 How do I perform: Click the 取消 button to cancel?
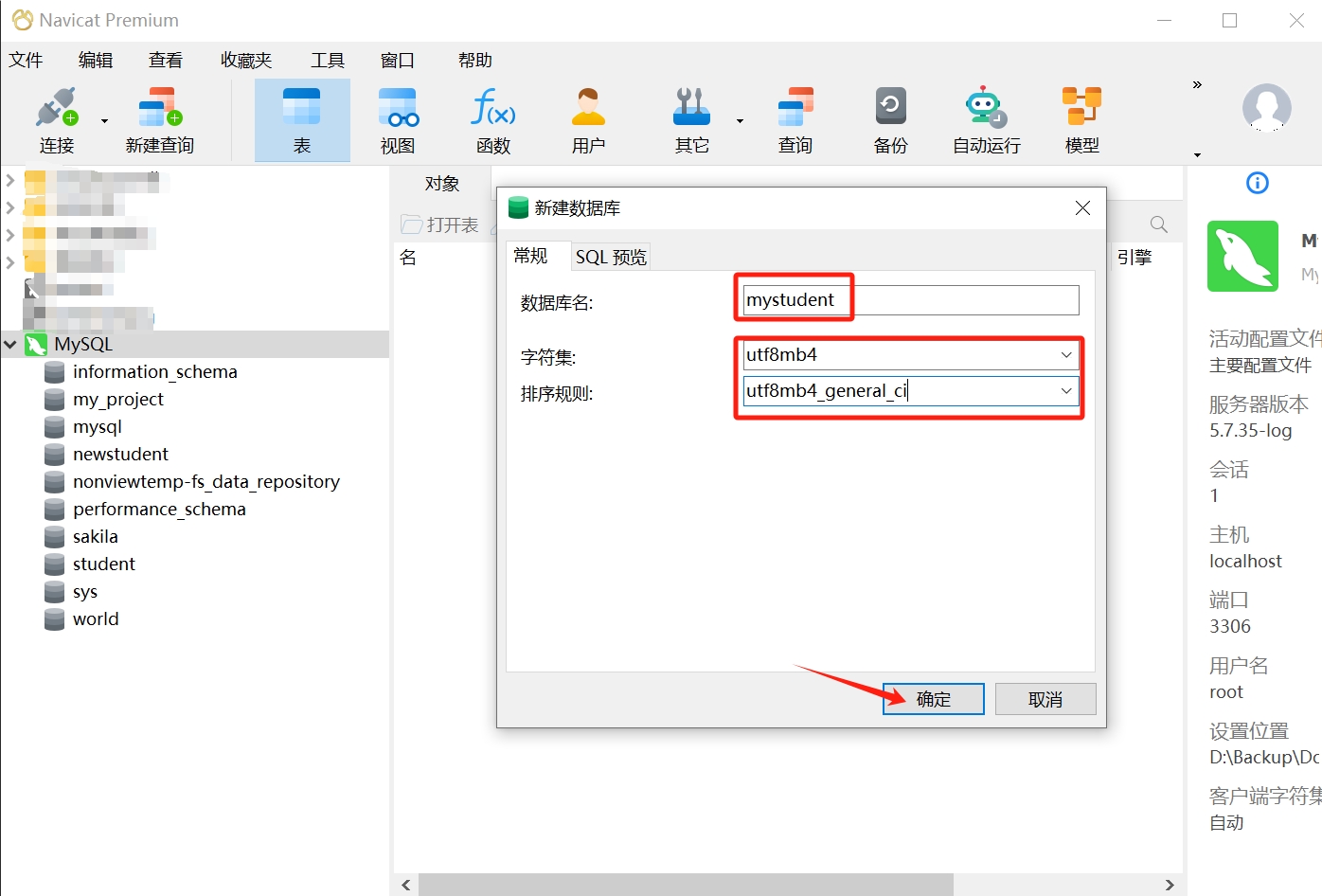pyautogui.click(x=1045, y=699)
